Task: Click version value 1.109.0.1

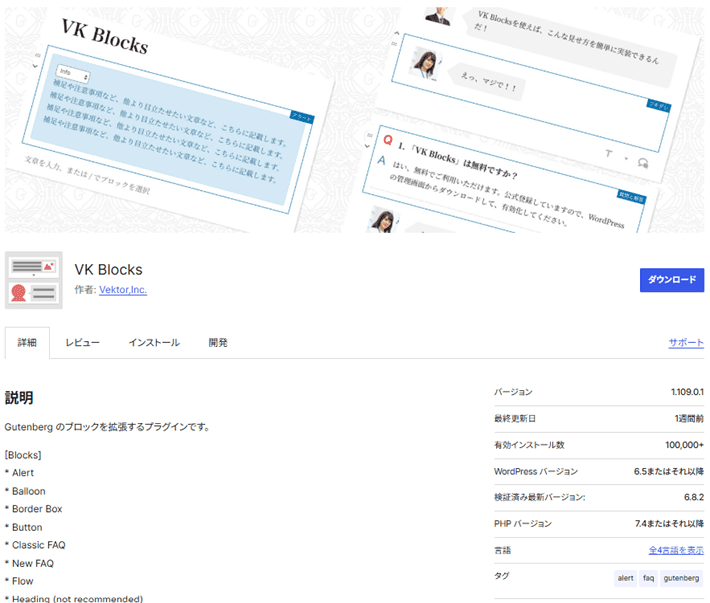Action: tap(687, 392)
